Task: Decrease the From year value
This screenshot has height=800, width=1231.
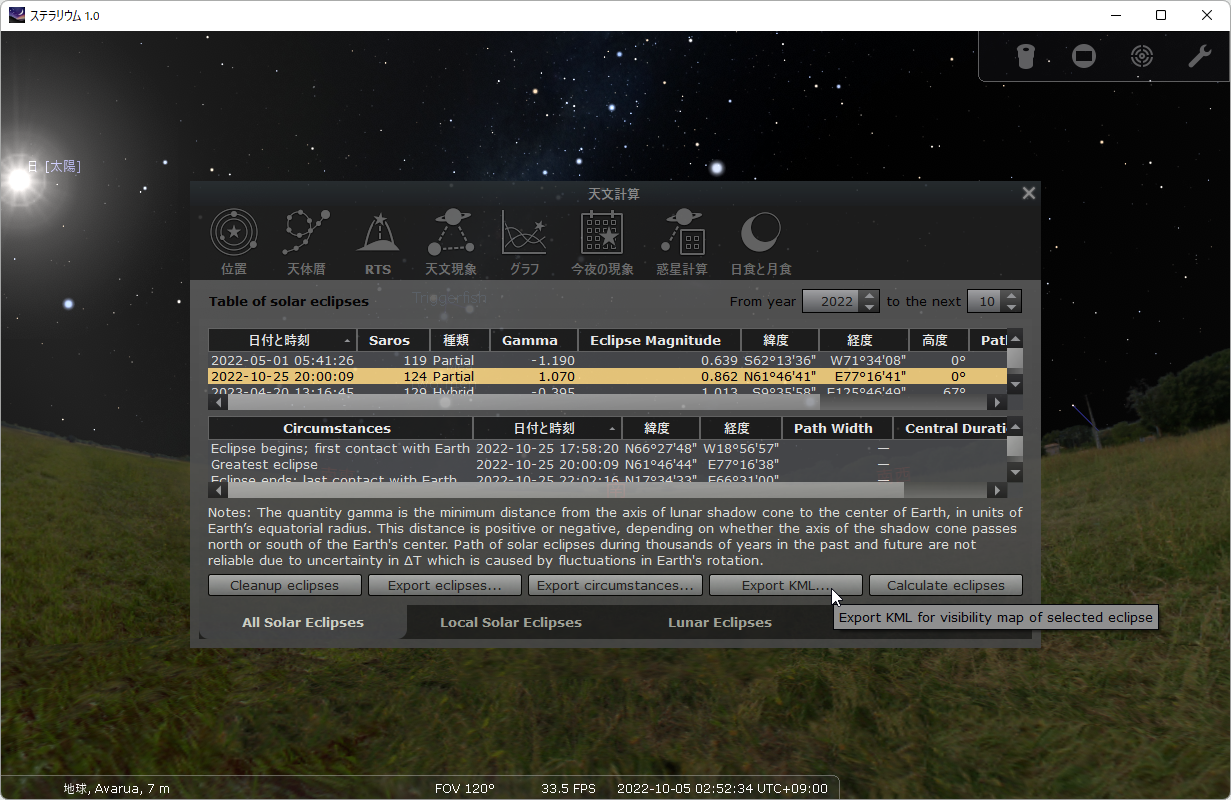Action: click(869, 307)
